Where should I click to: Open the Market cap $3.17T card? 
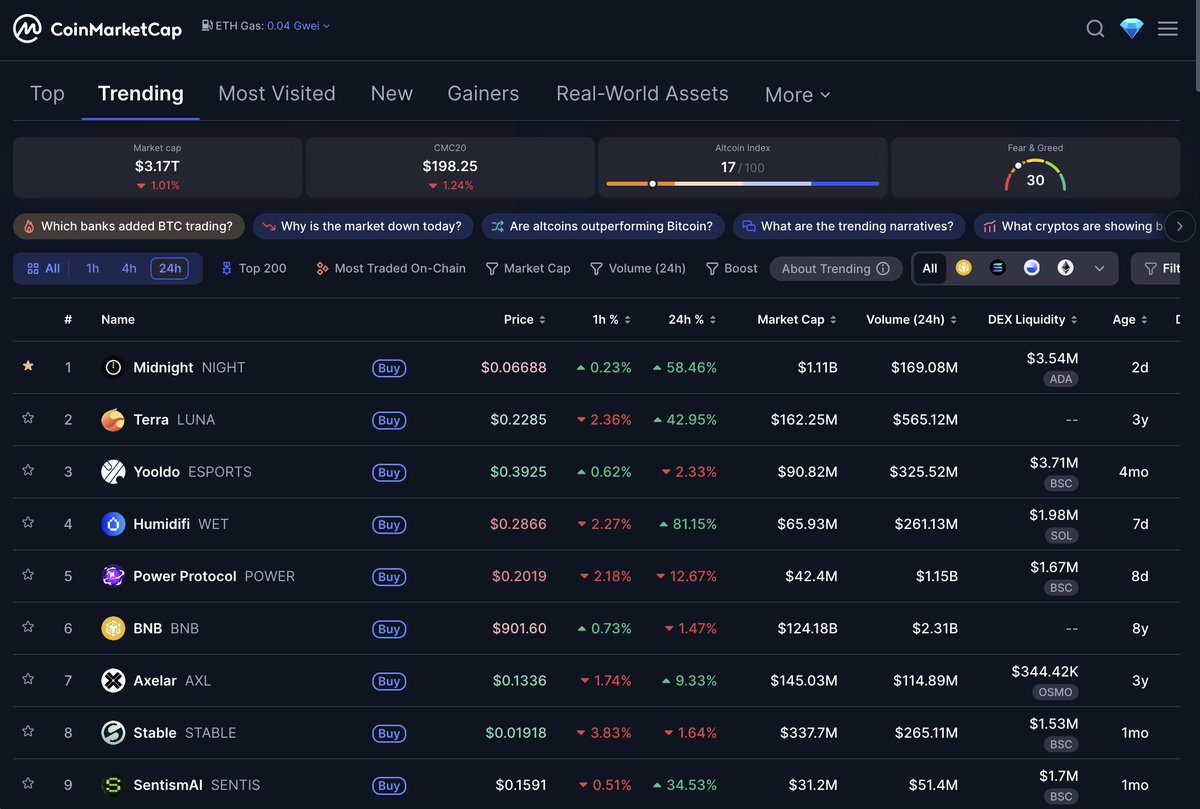click(157, 167)
